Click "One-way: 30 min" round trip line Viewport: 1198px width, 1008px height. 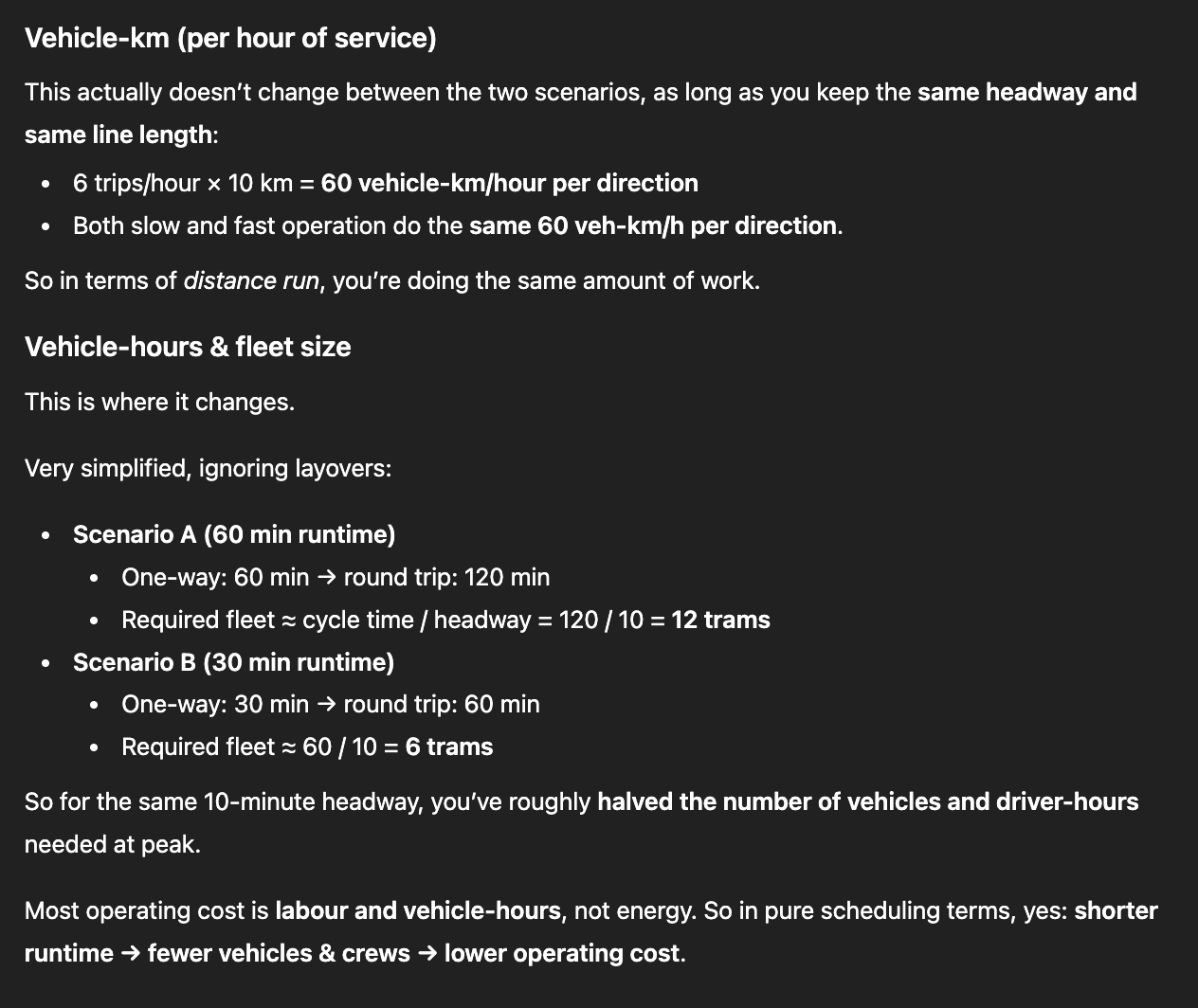[x=331, y=704]
